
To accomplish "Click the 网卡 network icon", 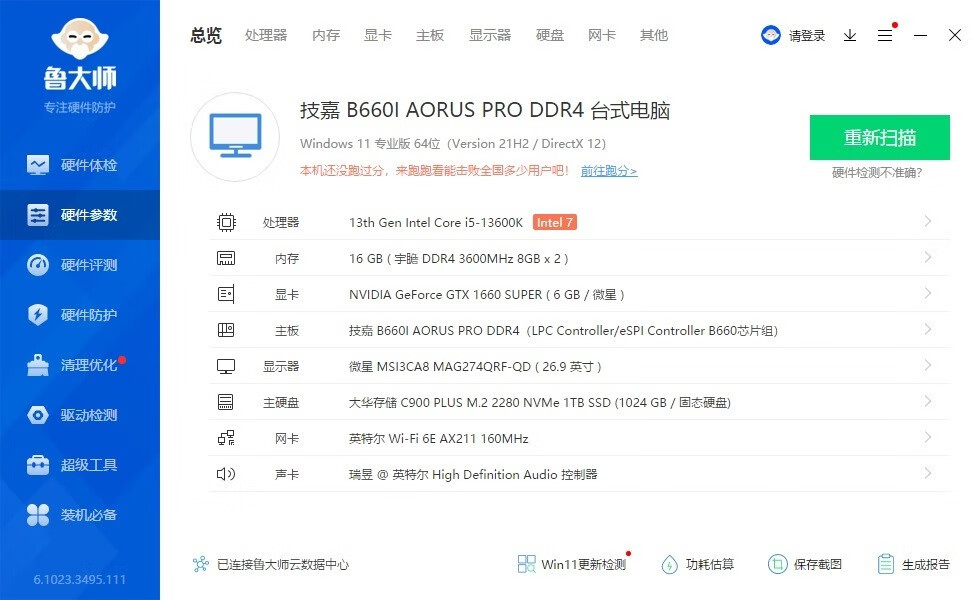I will pyautogui.click(x=226, y=438).
